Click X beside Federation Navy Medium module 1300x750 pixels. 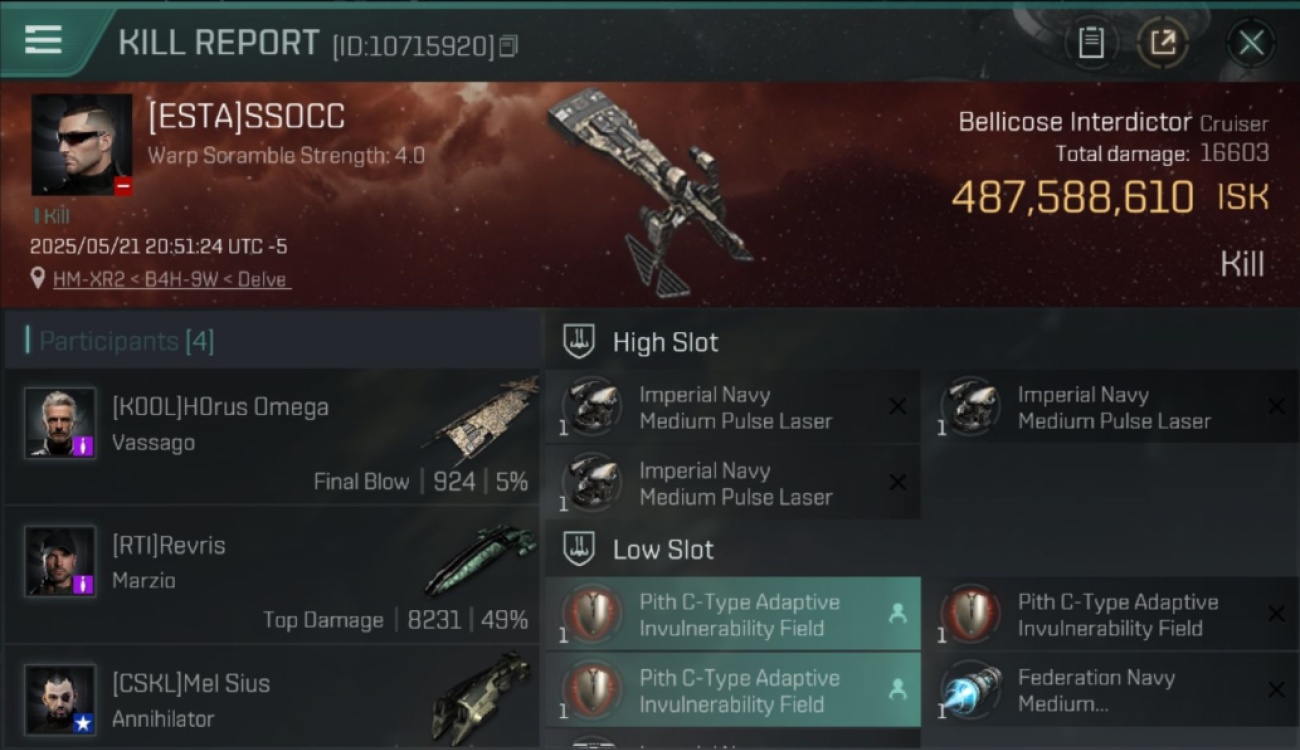[x=1276, y=689]
